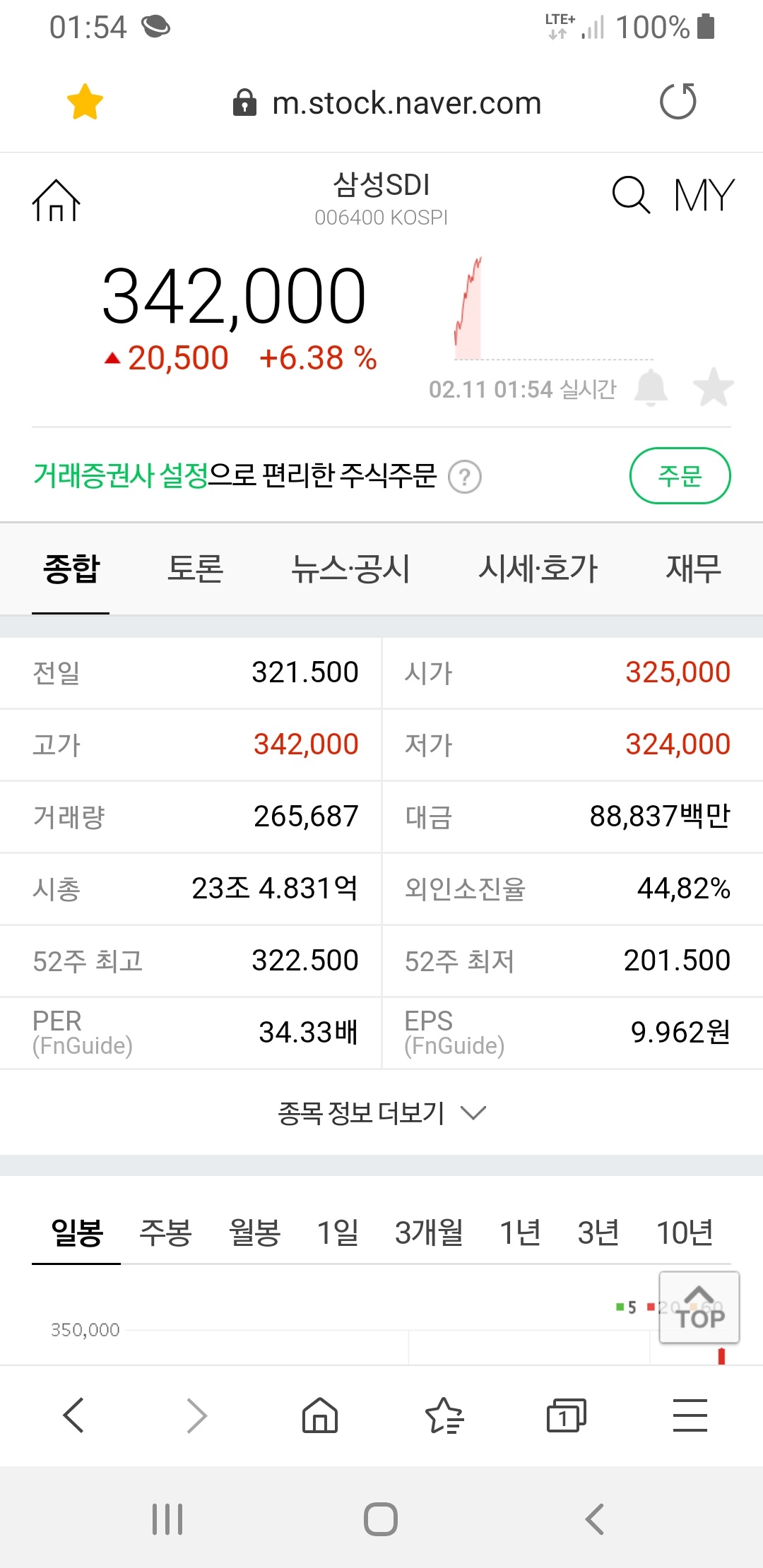763x1568 pixels.
Task: Open the MY page
Action: [x=704, y=195]
